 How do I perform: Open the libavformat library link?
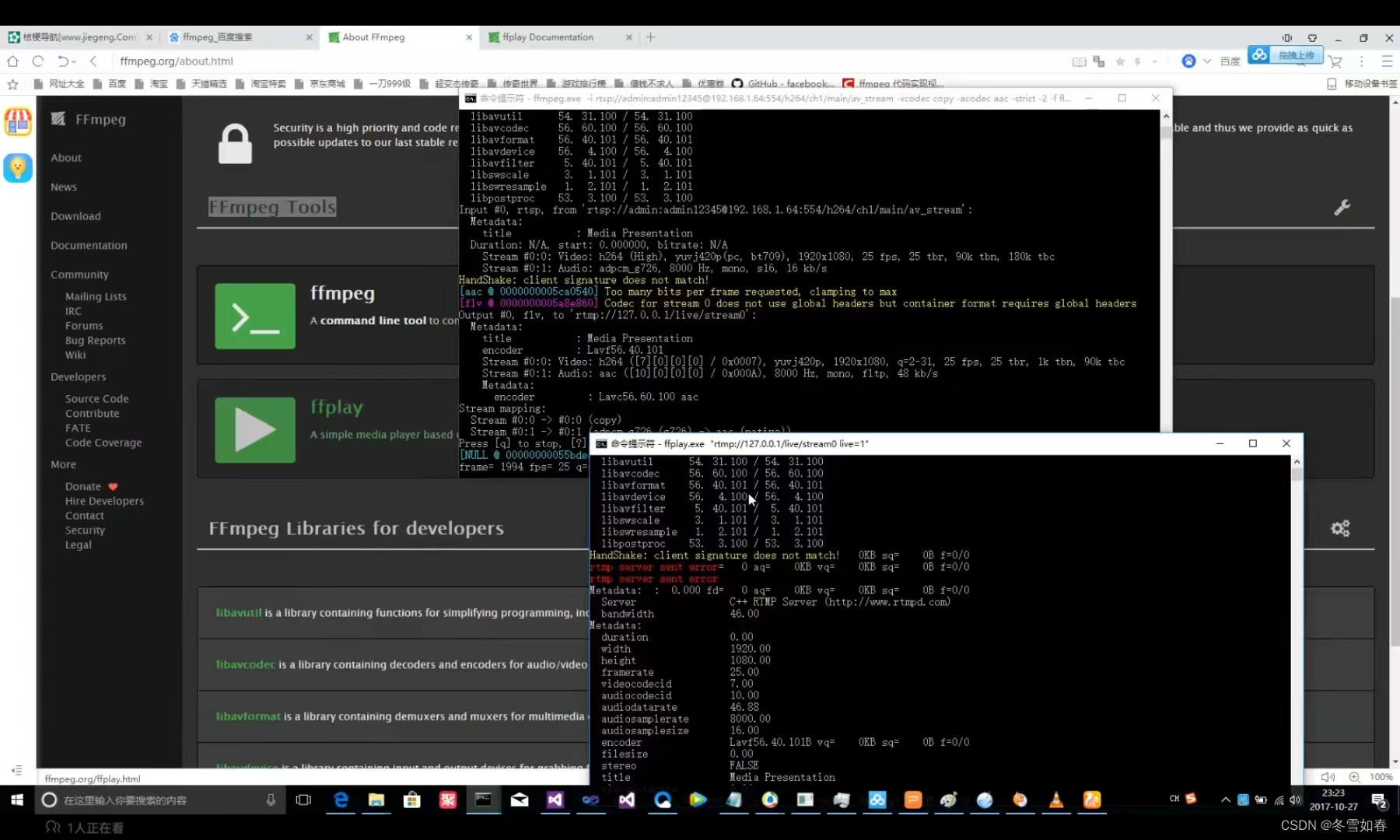coord(248,717)
